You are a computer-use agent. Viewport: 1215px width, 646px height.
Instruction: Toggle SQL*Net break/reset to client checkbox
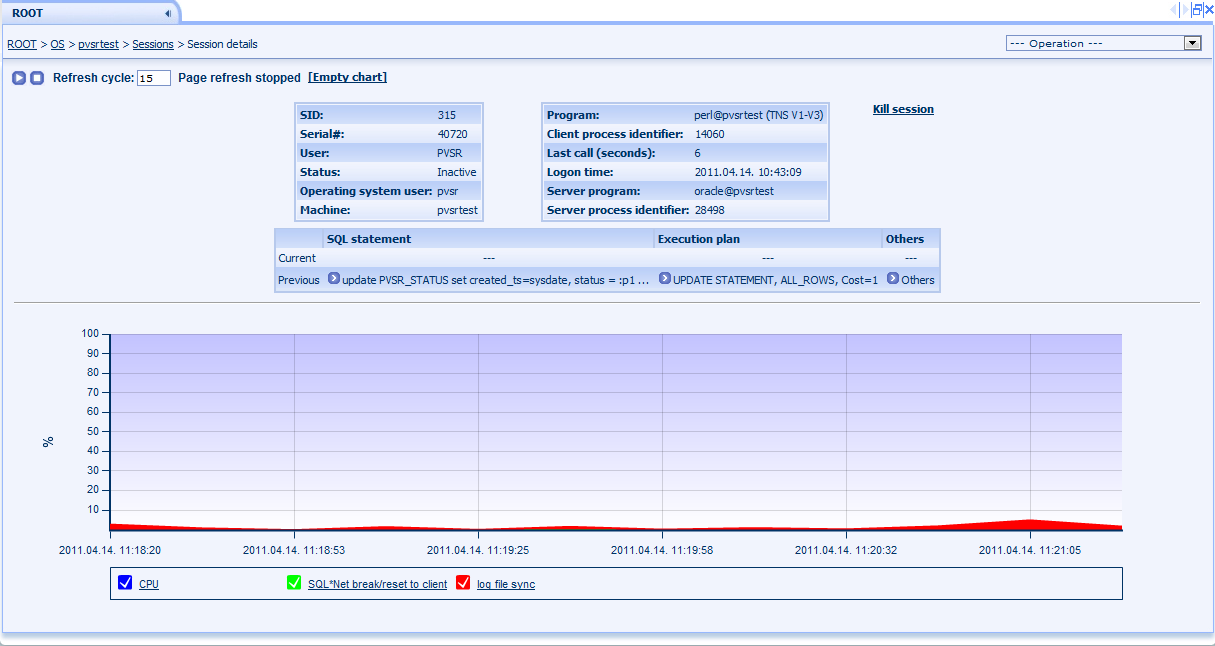coord(294,583)
